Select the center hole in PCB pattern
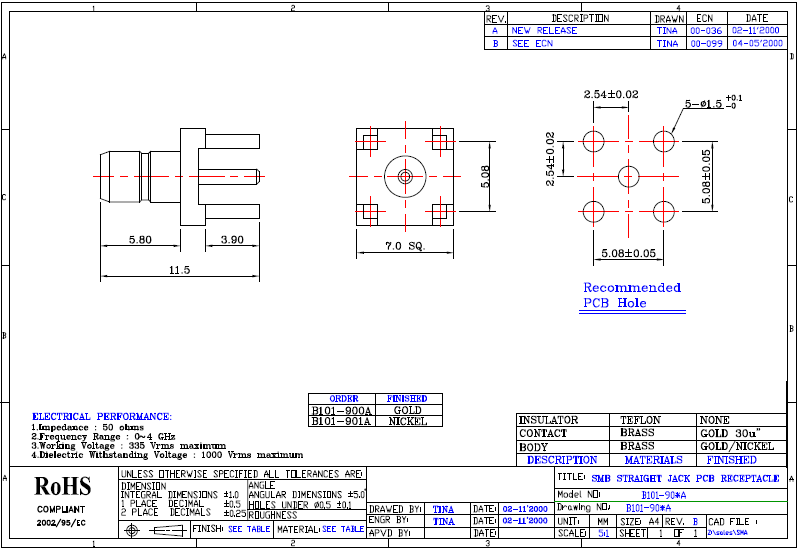The image size is (797, 548). [628, 176]
